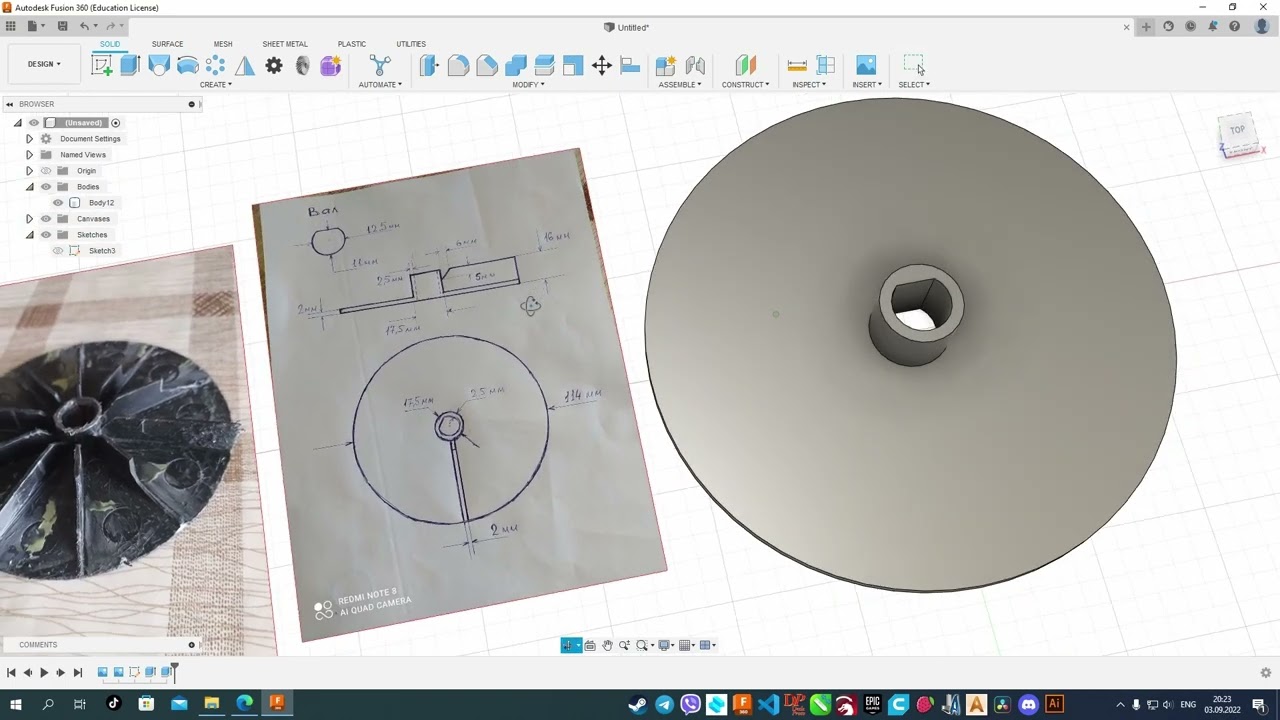The height and width of the screenshot is (720, 1280).
Task: Switch to the SHEET METAL tab
Action: (x=285, y=44)
